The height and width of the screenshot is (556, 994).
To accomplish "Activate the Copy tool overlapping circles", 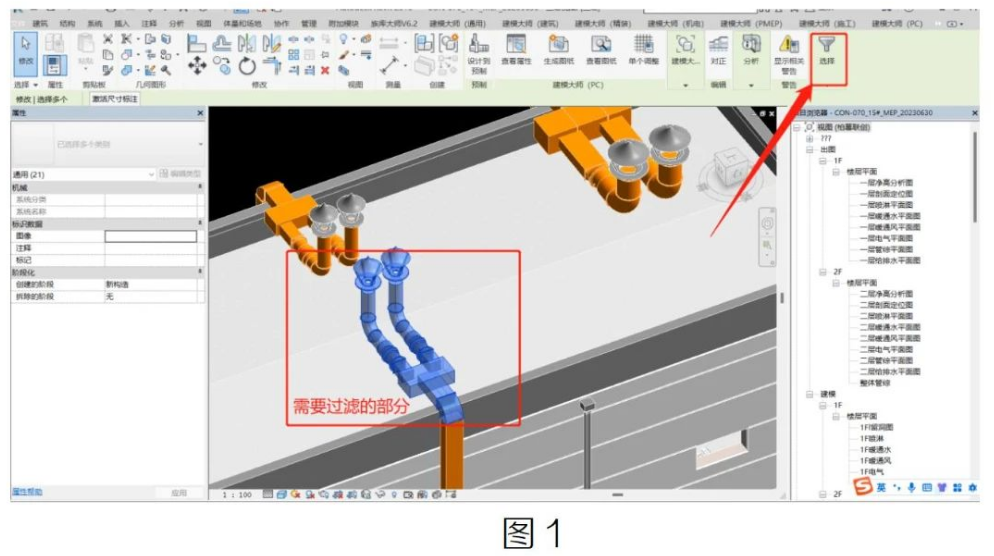I will (x=222, y=65).
